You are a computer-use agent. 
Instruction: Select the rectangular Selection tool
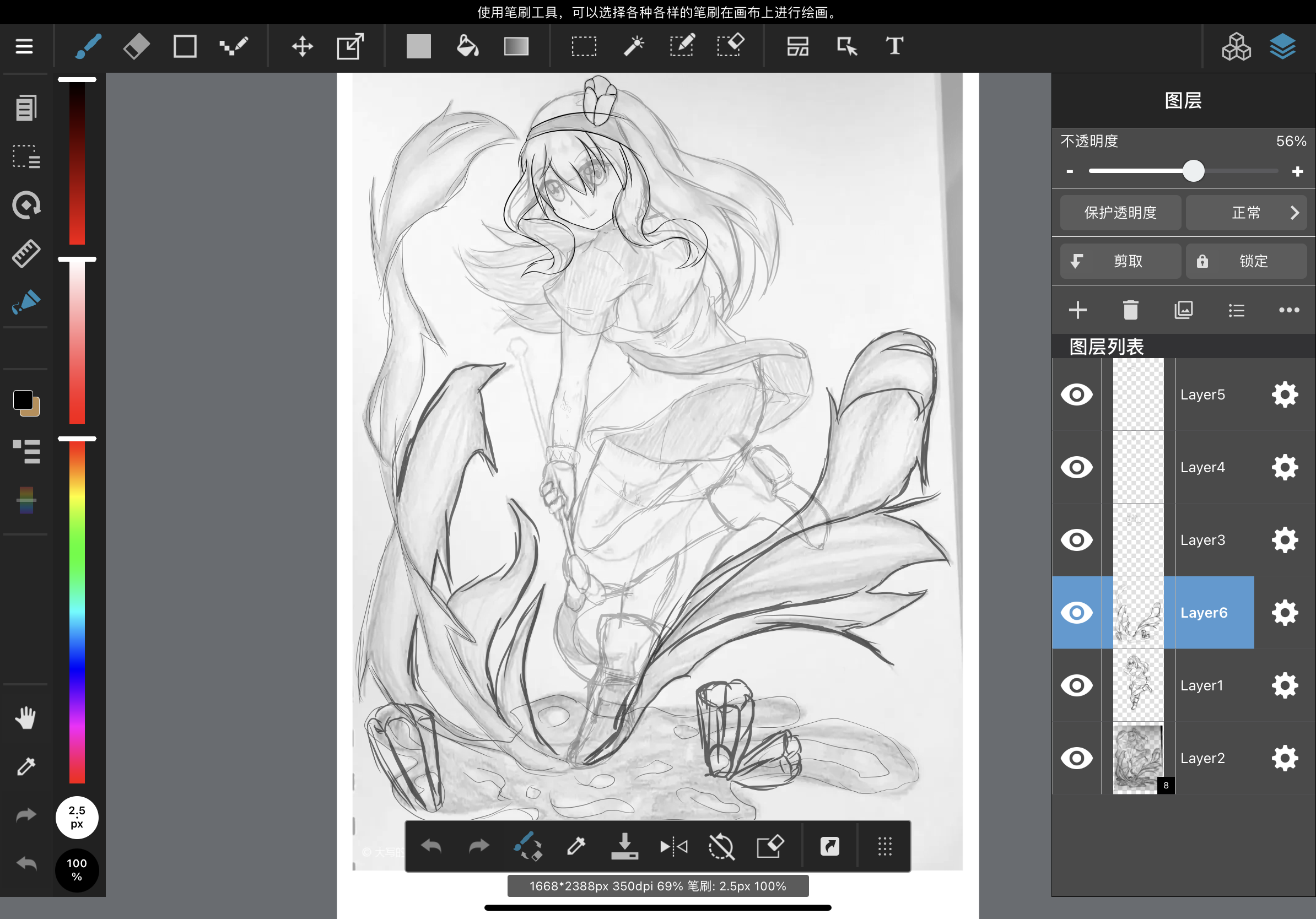[x=584, y=46]
